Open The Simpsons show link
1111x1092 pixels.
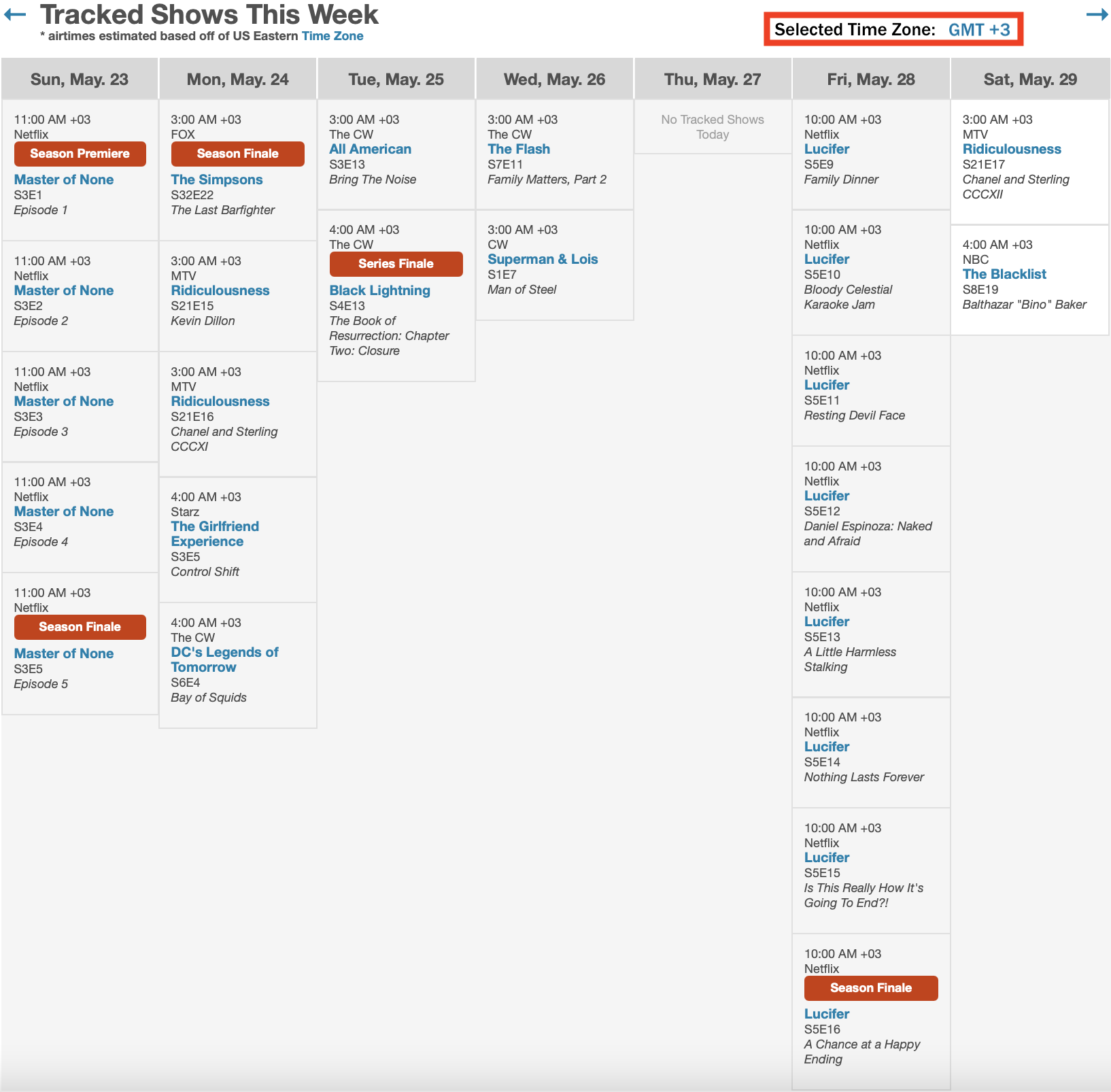tap(216, 180)
